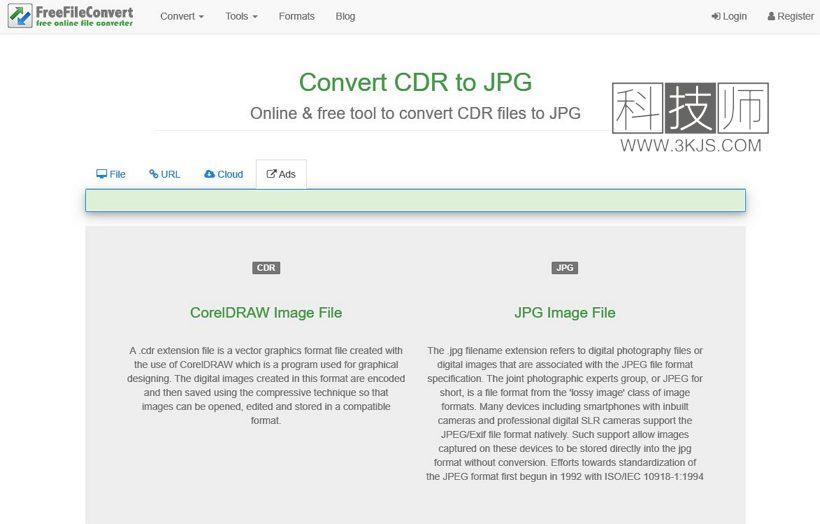Click the Convert CDR to JPG title
Screen dimensions: 820x524
(x=415, y=82)
